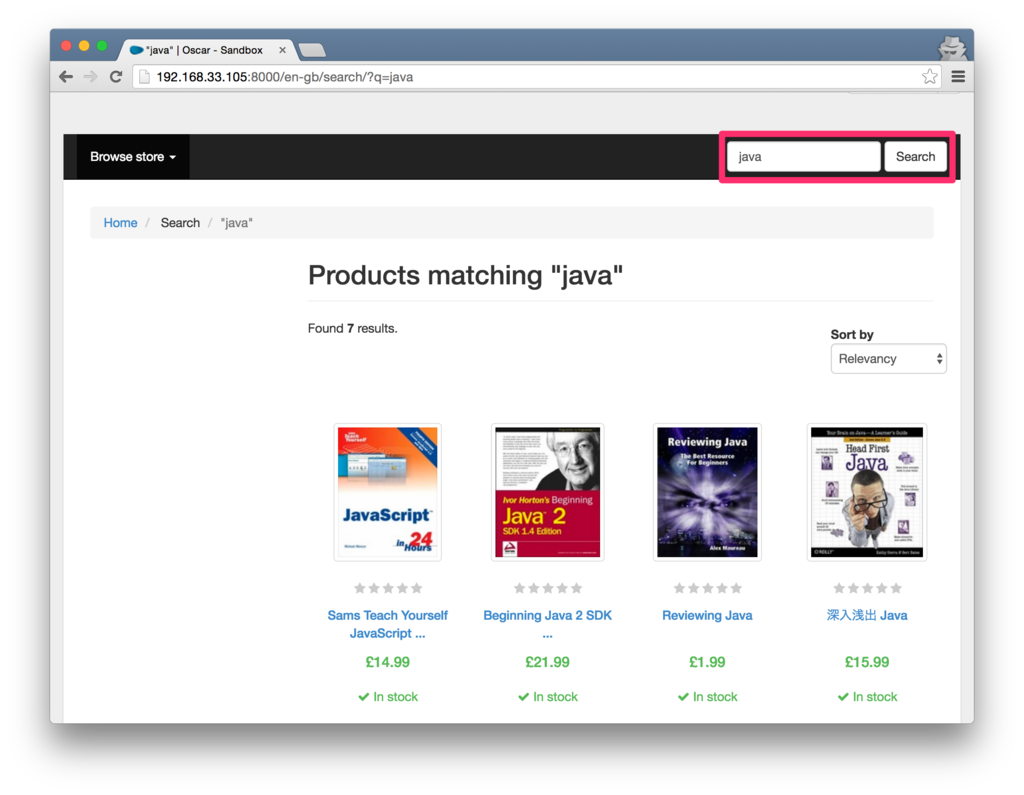Click the incognito avatar icon
The image size is (1024, 795).
952,48
